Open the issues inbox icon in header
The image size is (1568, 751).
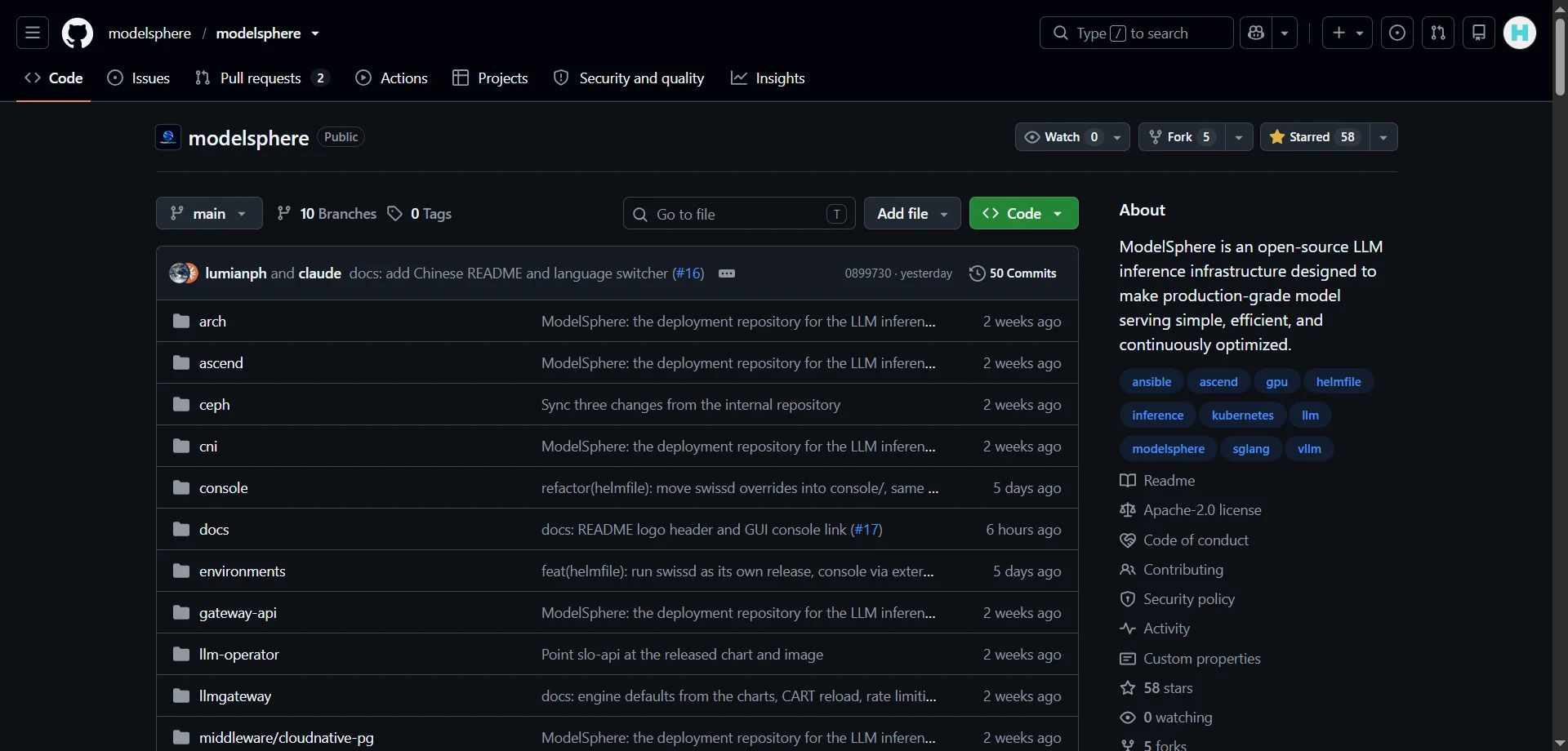click(1397, 33)
